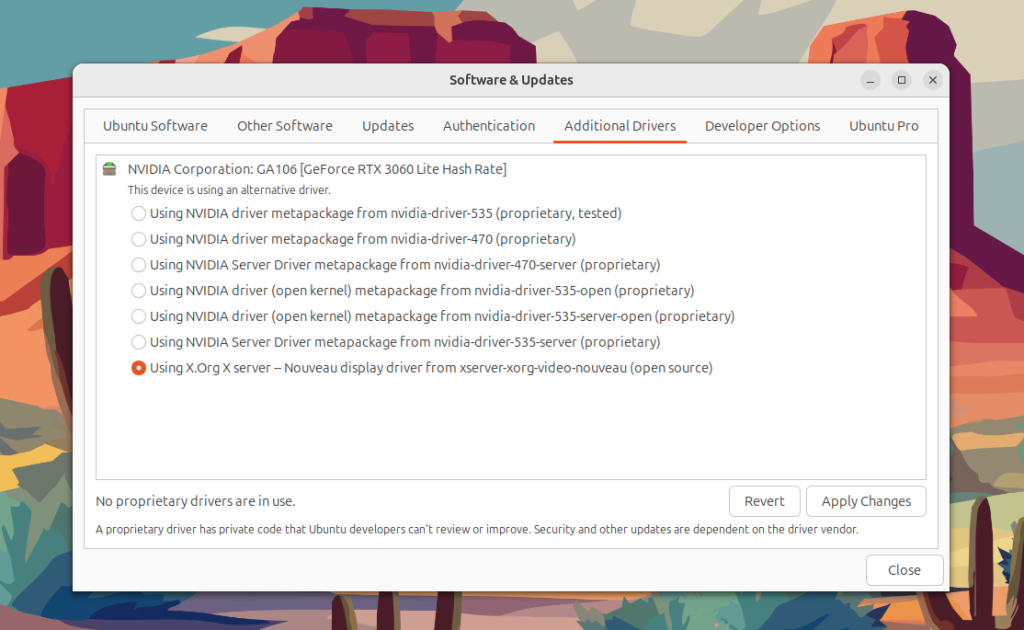Click the NVIDIA graphics card device icon
Viewport: 1024px width, 630px height.
click(x=110, y=169)
